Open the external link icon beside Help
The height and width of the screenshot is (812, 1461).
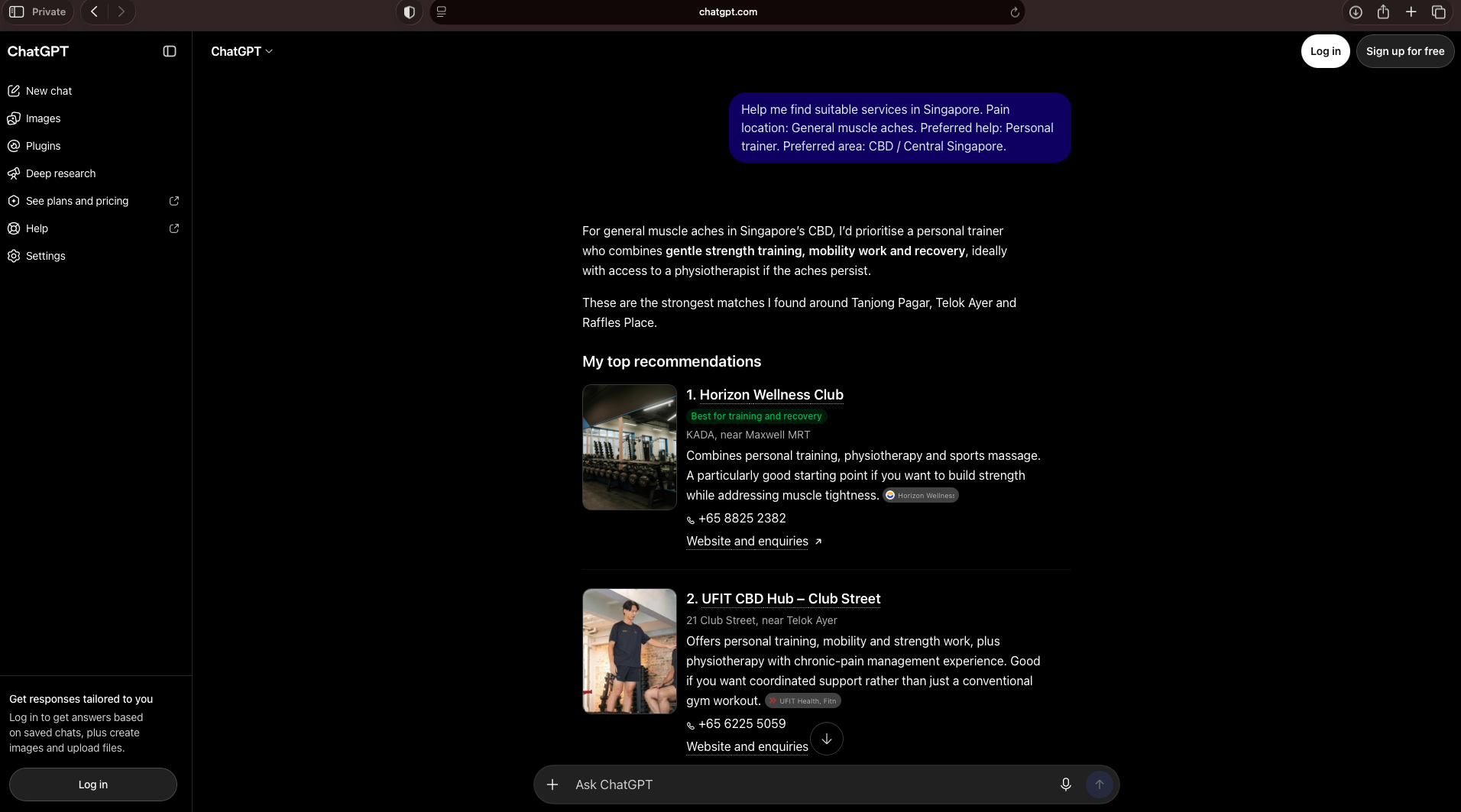tap(174, 228)
